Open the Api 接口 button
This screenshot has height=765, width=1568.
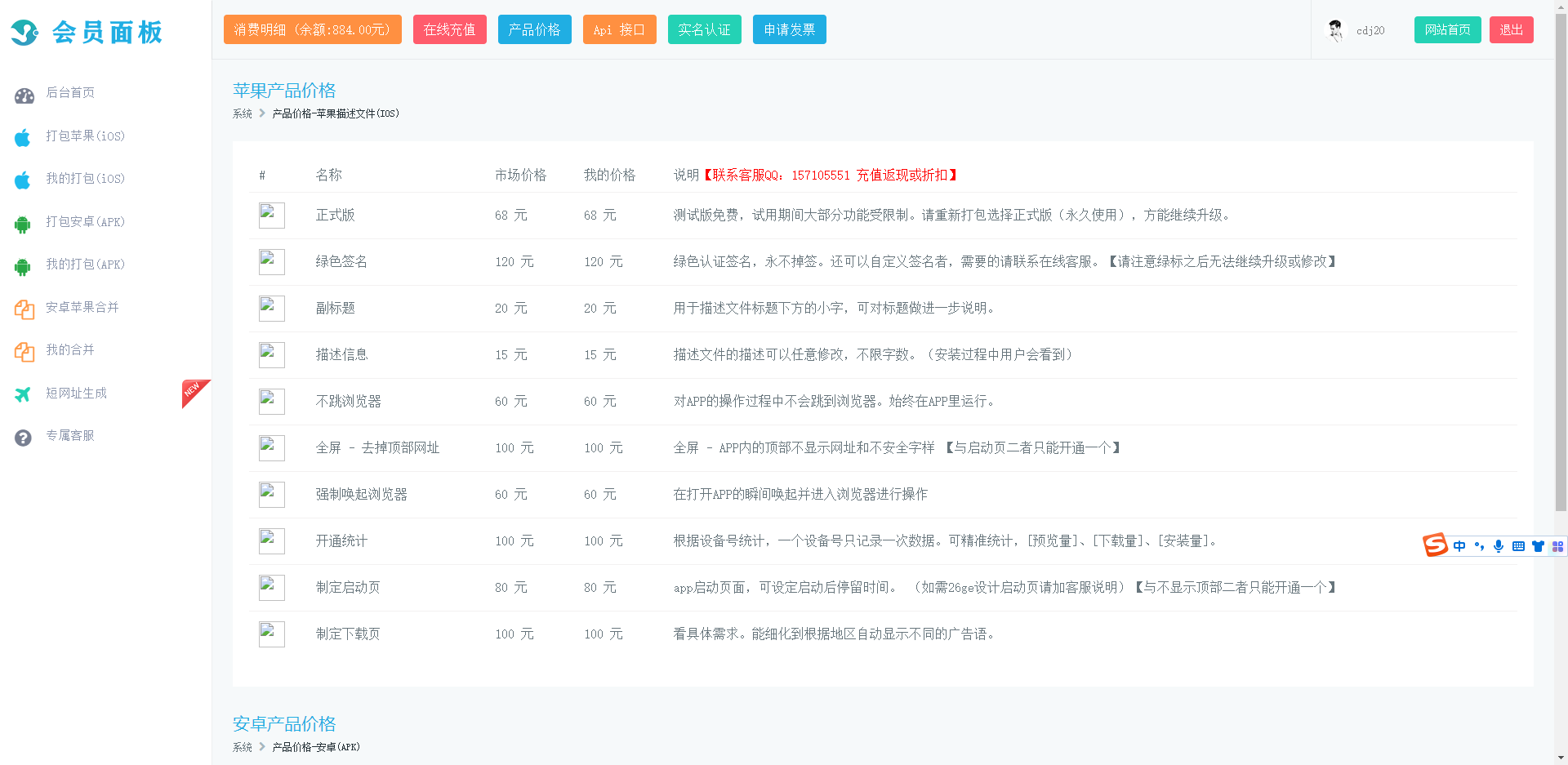click(619, 30)
